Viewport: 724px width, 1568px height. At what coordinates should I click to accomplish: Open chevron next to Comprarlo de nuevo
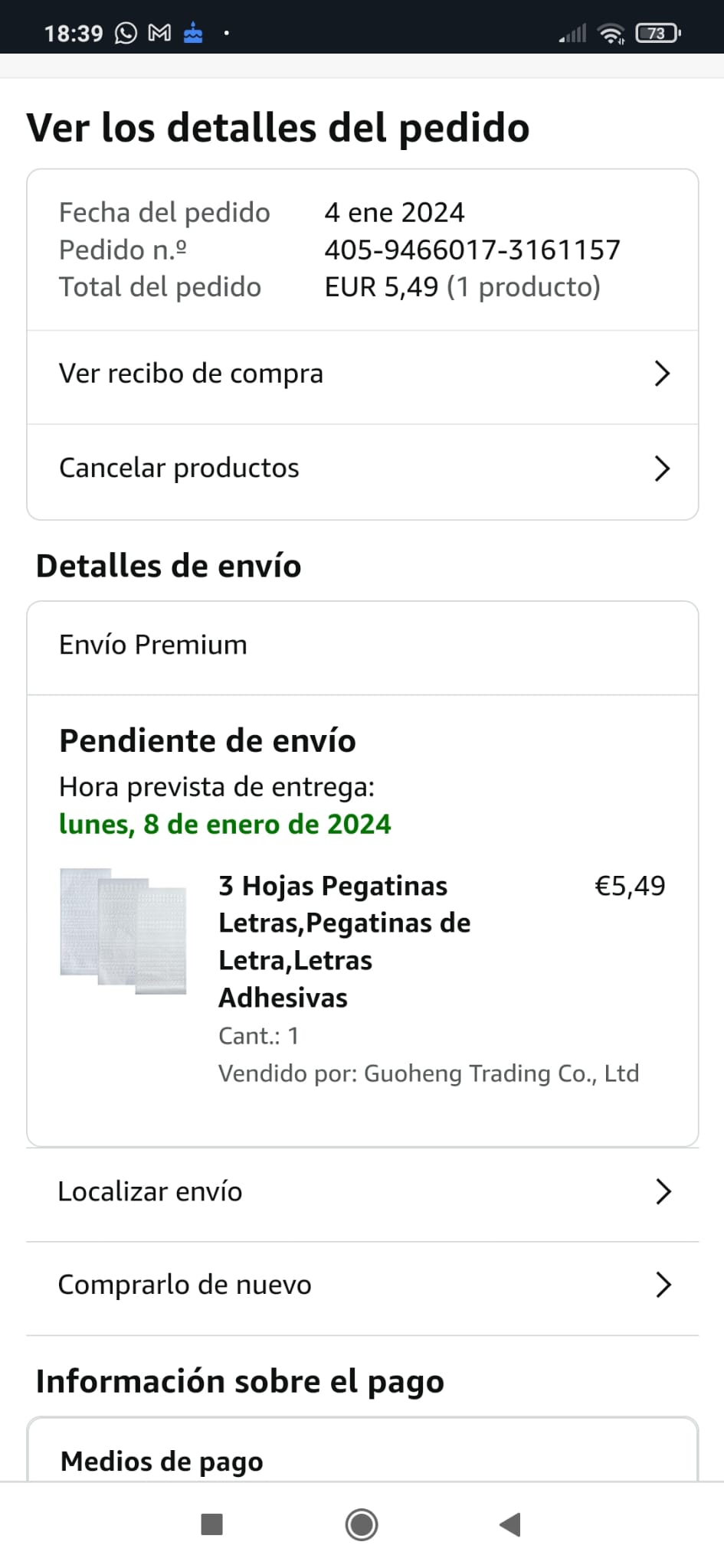(663, 1285)
